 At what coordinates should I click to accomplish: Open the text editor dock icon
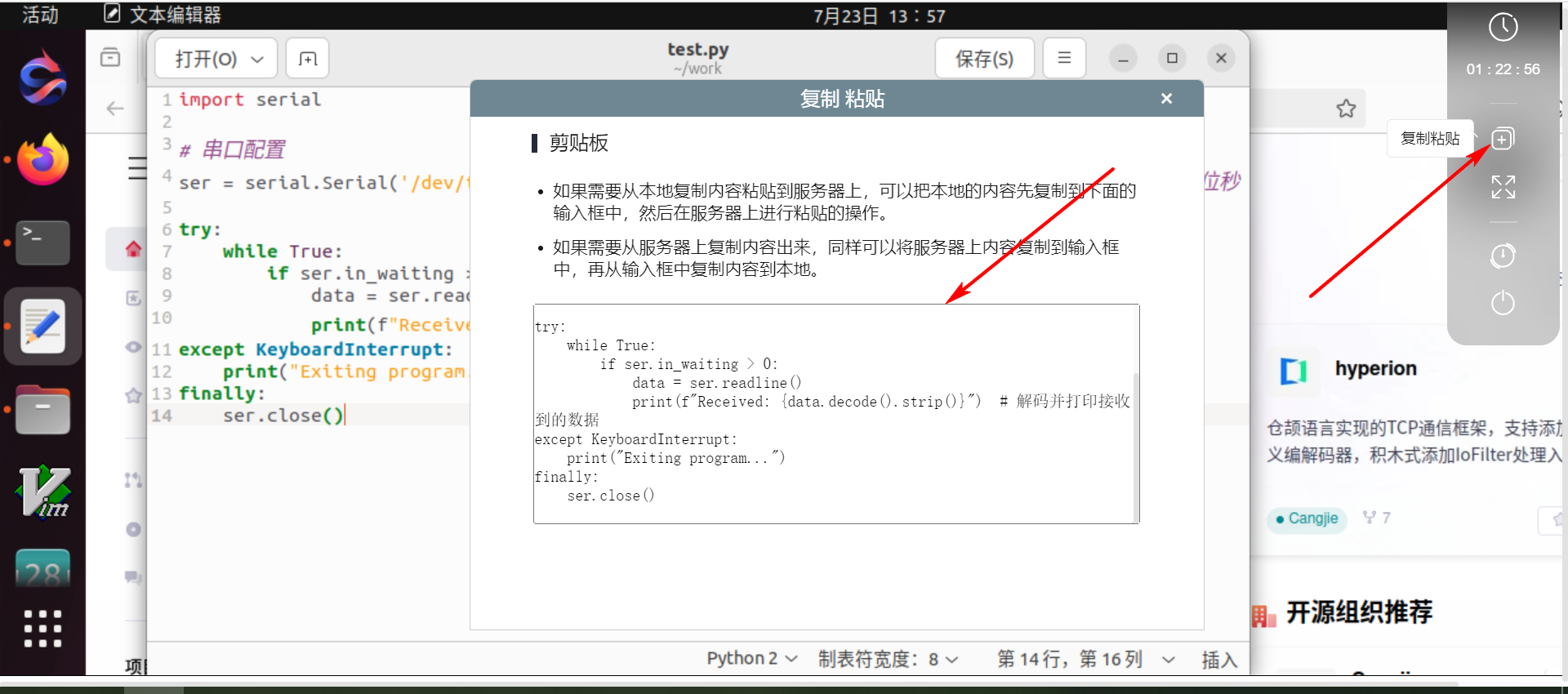click(x=42, y=326)
